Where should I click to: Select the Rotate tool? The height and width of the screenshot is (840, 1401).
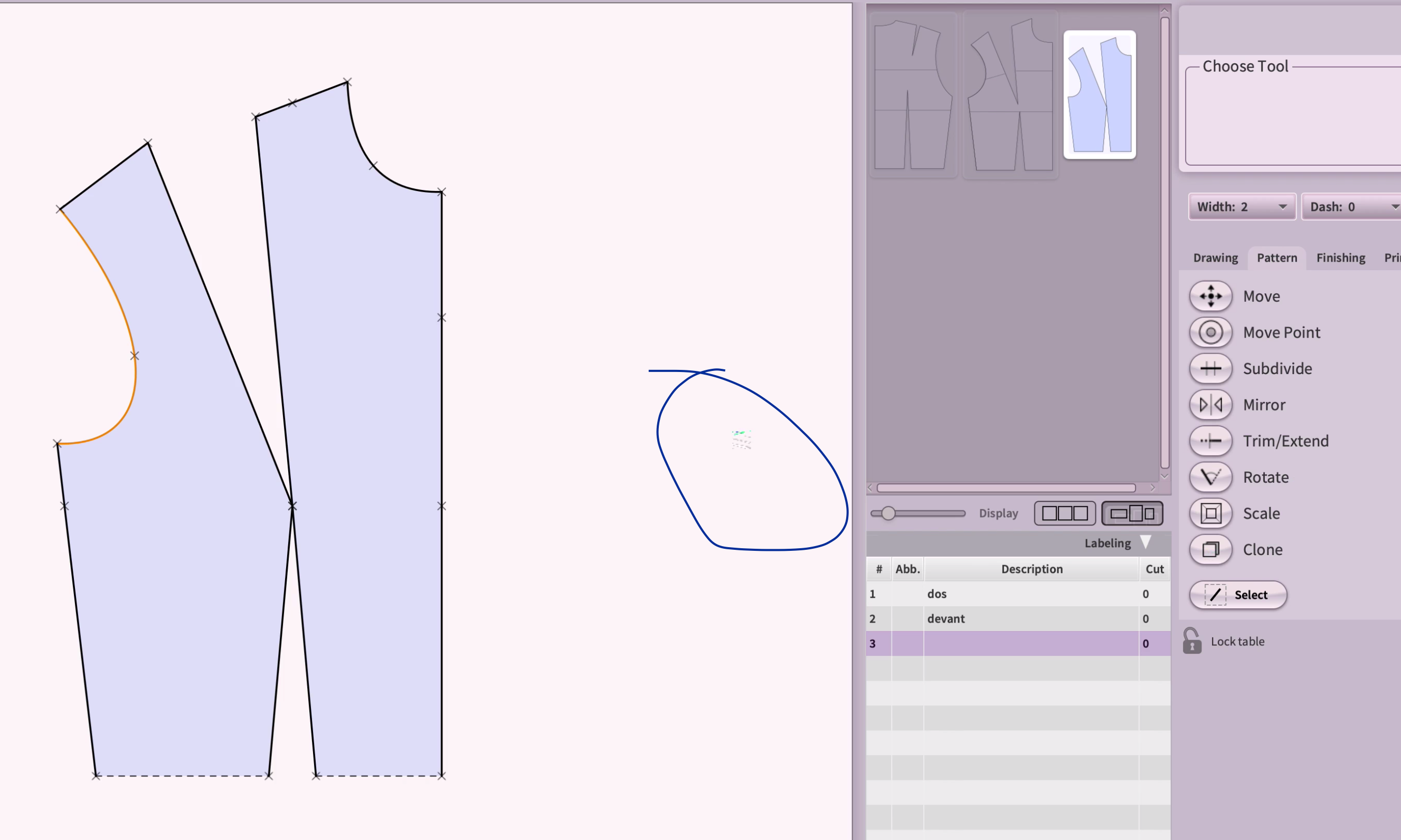pyautogui.click(x=1211, y=476)
